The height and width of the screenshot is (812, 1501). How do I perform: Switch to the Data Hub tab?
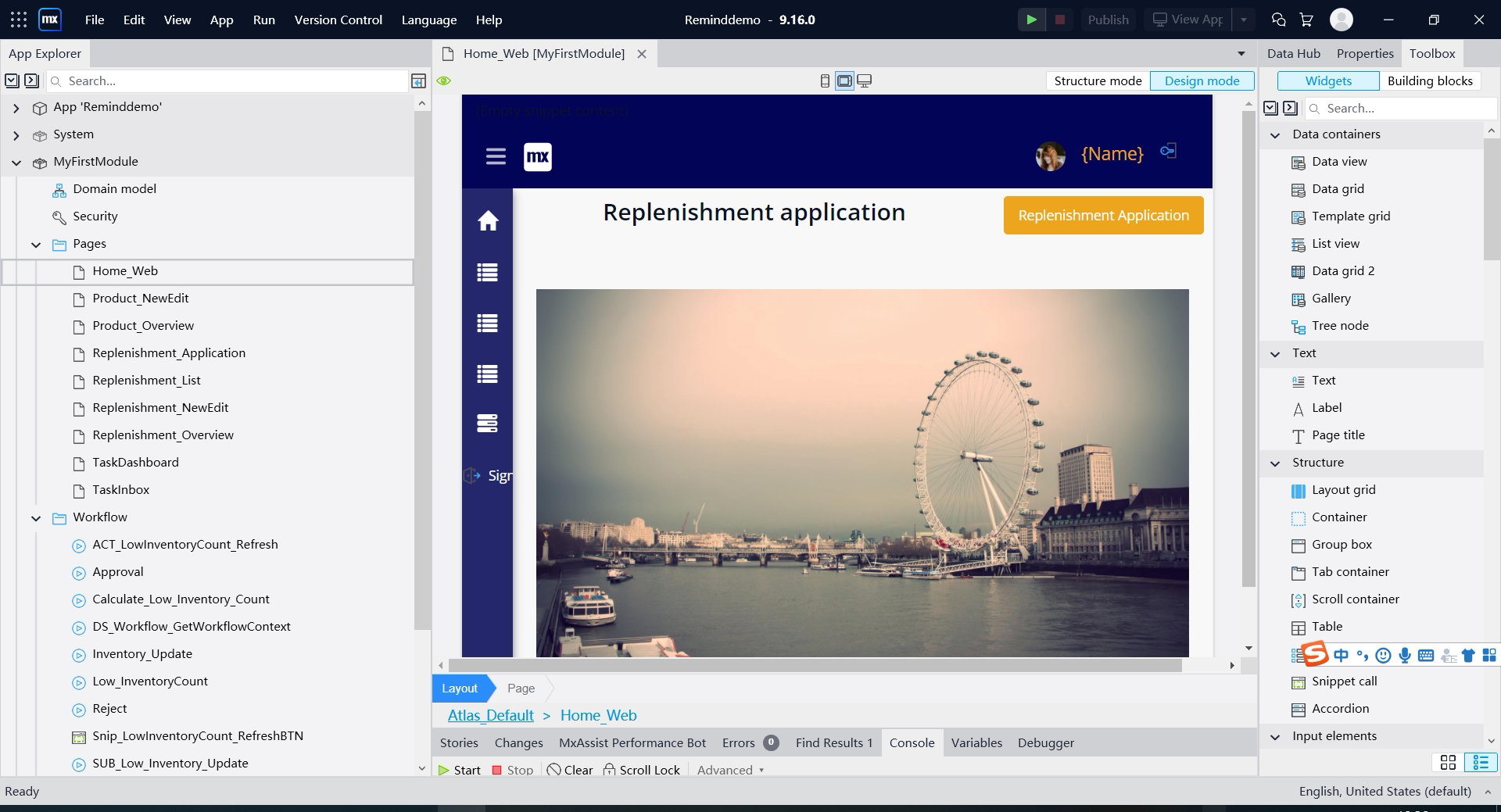pos(1293,53)
